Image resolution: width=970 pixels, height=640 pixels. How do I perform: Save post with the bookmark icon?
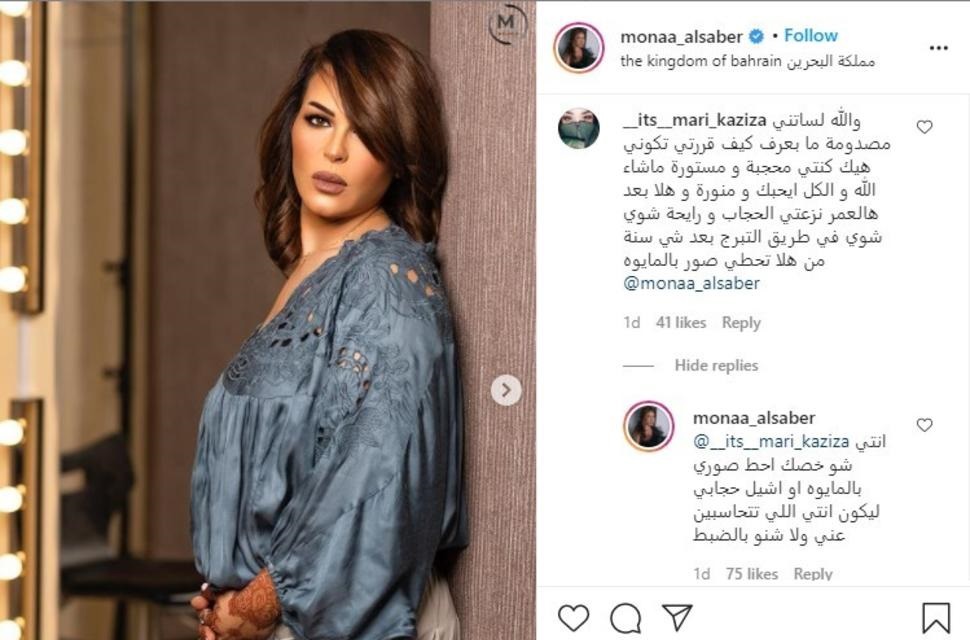point(936,618)
